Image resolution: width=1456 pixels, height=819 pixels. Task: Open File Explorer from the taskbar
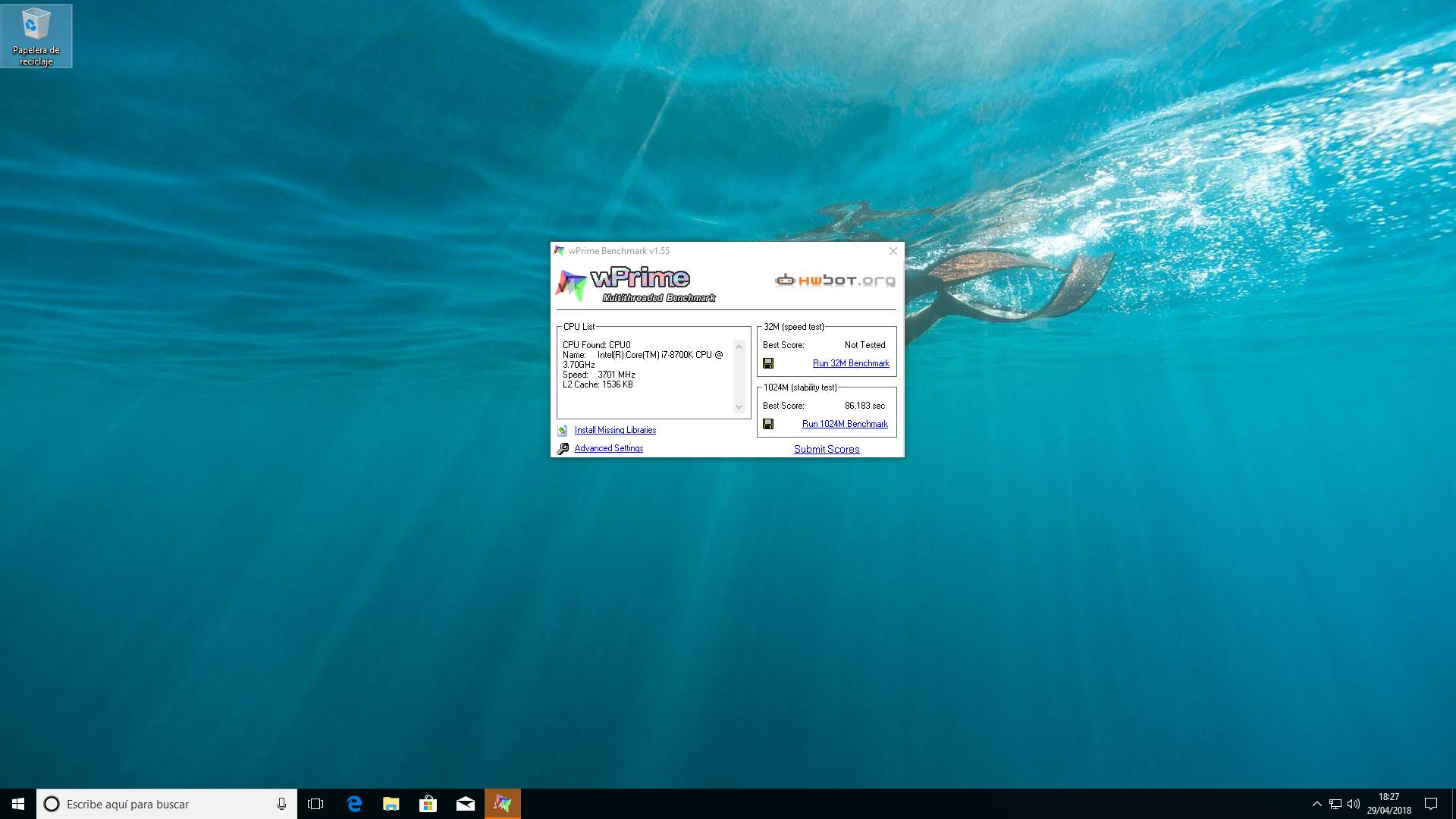tap(391, 804)
